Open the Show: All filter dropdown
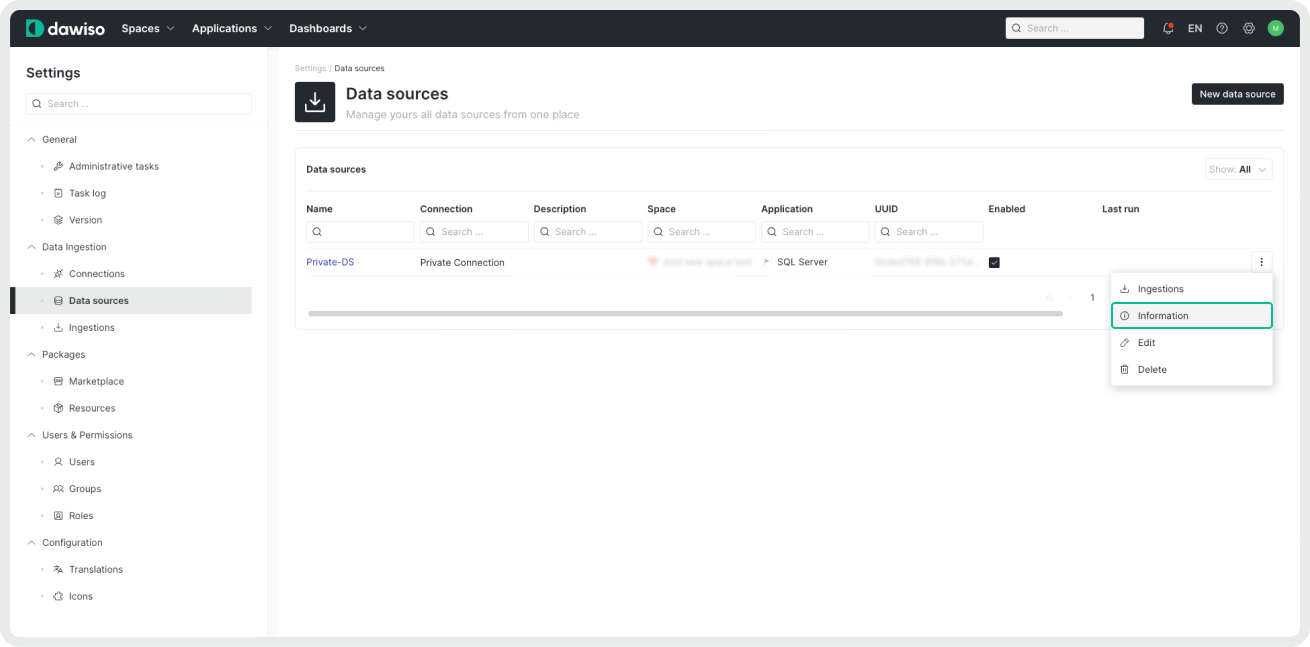Viewport: 1310px width, 647px height. (x=1238, y=169)
